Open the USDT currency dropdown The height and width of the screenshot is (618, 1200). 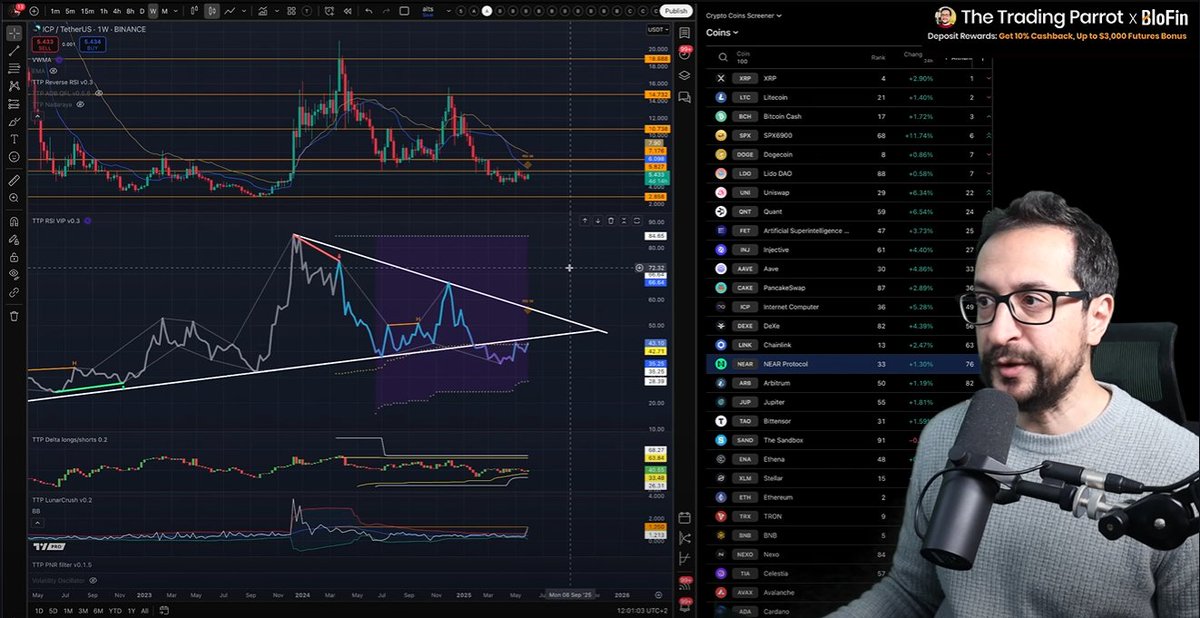point(658,29)
